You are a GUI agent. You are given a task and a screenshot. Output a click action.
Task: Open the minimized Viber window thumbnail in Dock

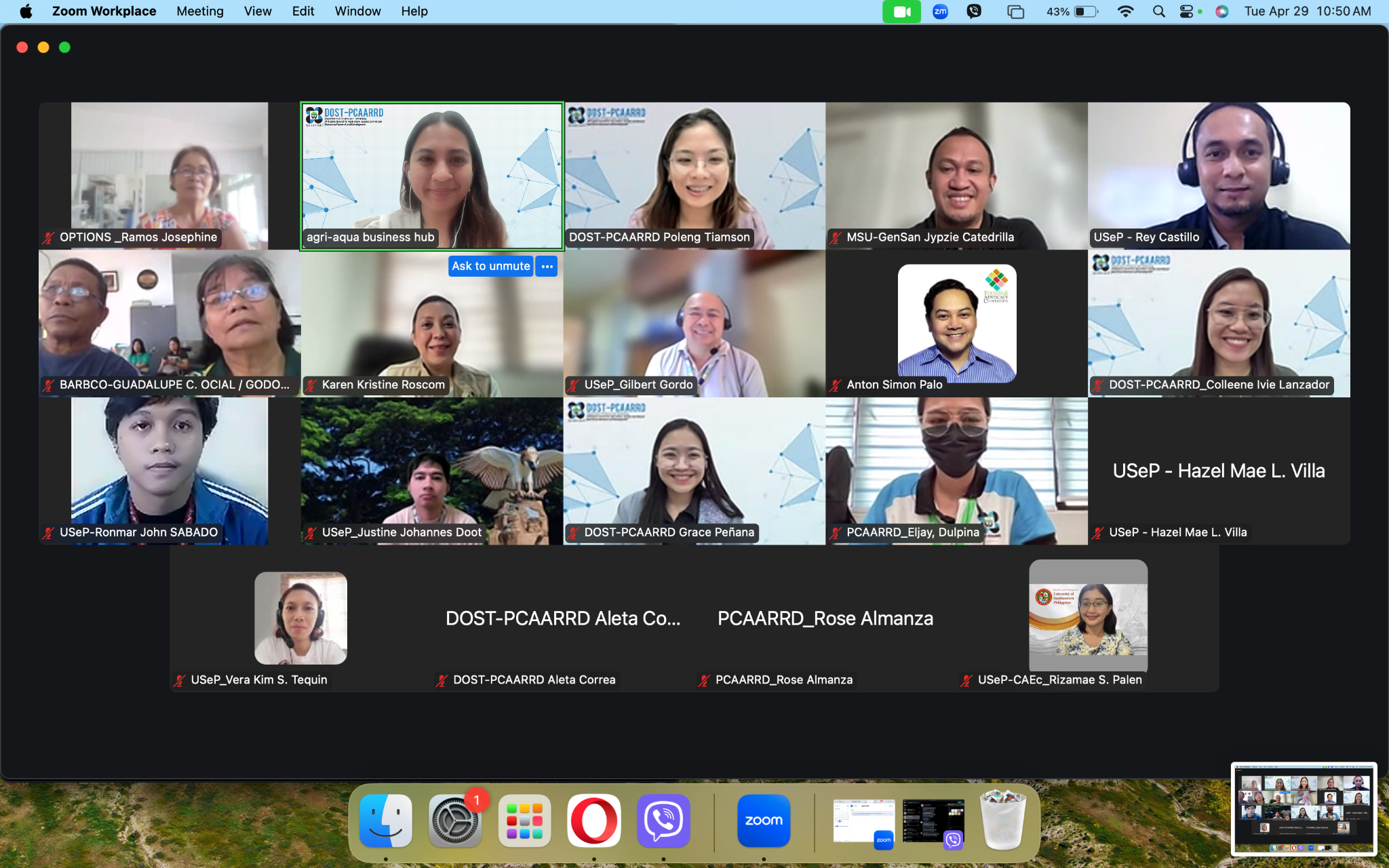(933, 823)
